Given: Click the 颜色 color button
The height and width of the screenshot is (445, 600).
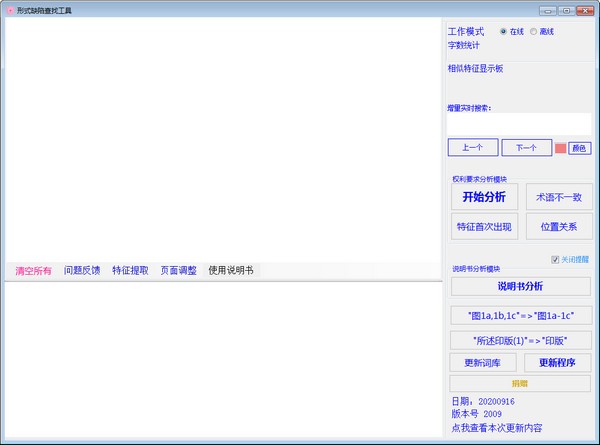Looking at the screenshot, I should coord(579,148).
